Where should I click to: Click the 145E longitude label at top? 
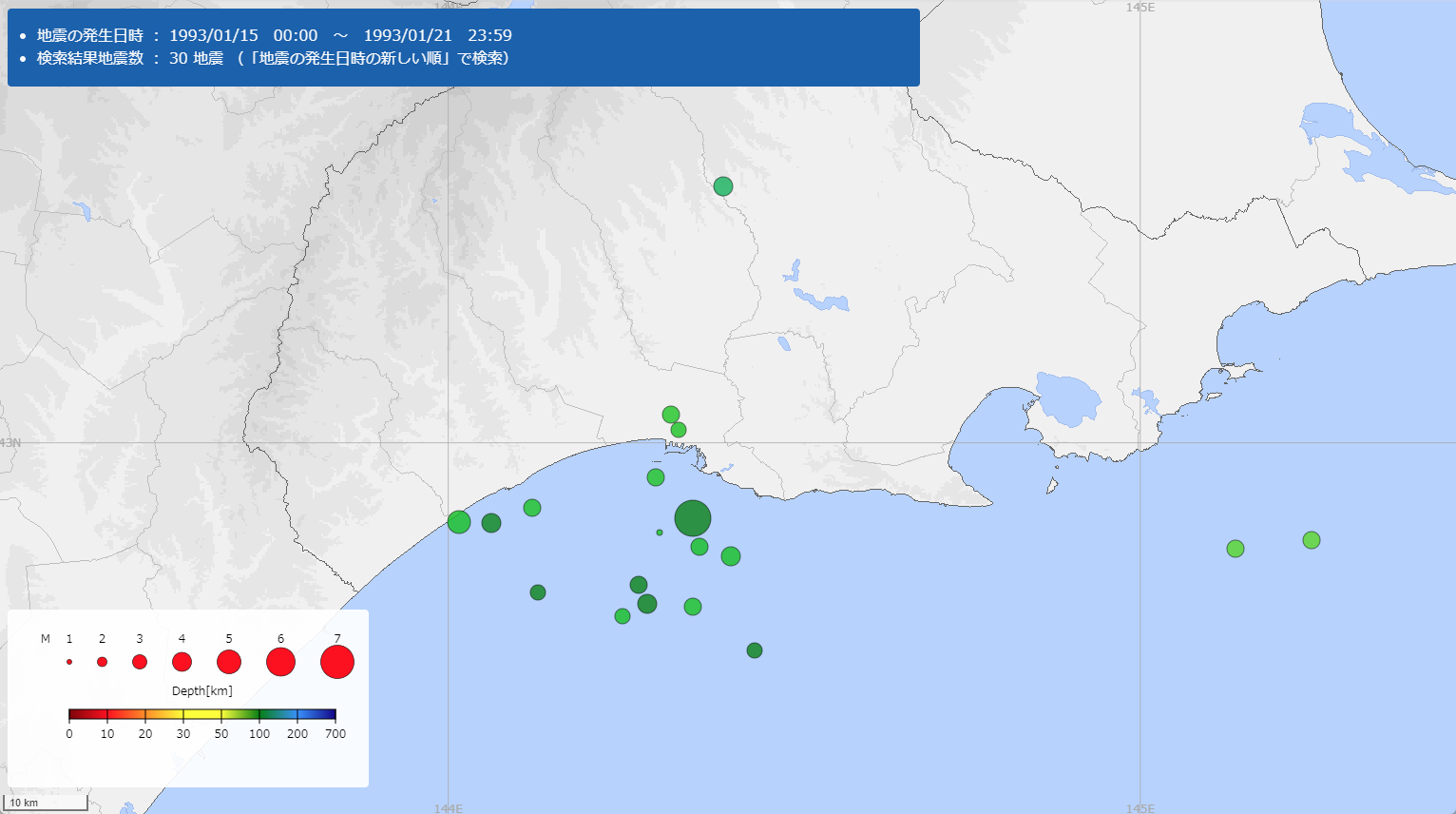click(x=1140, y=8)
